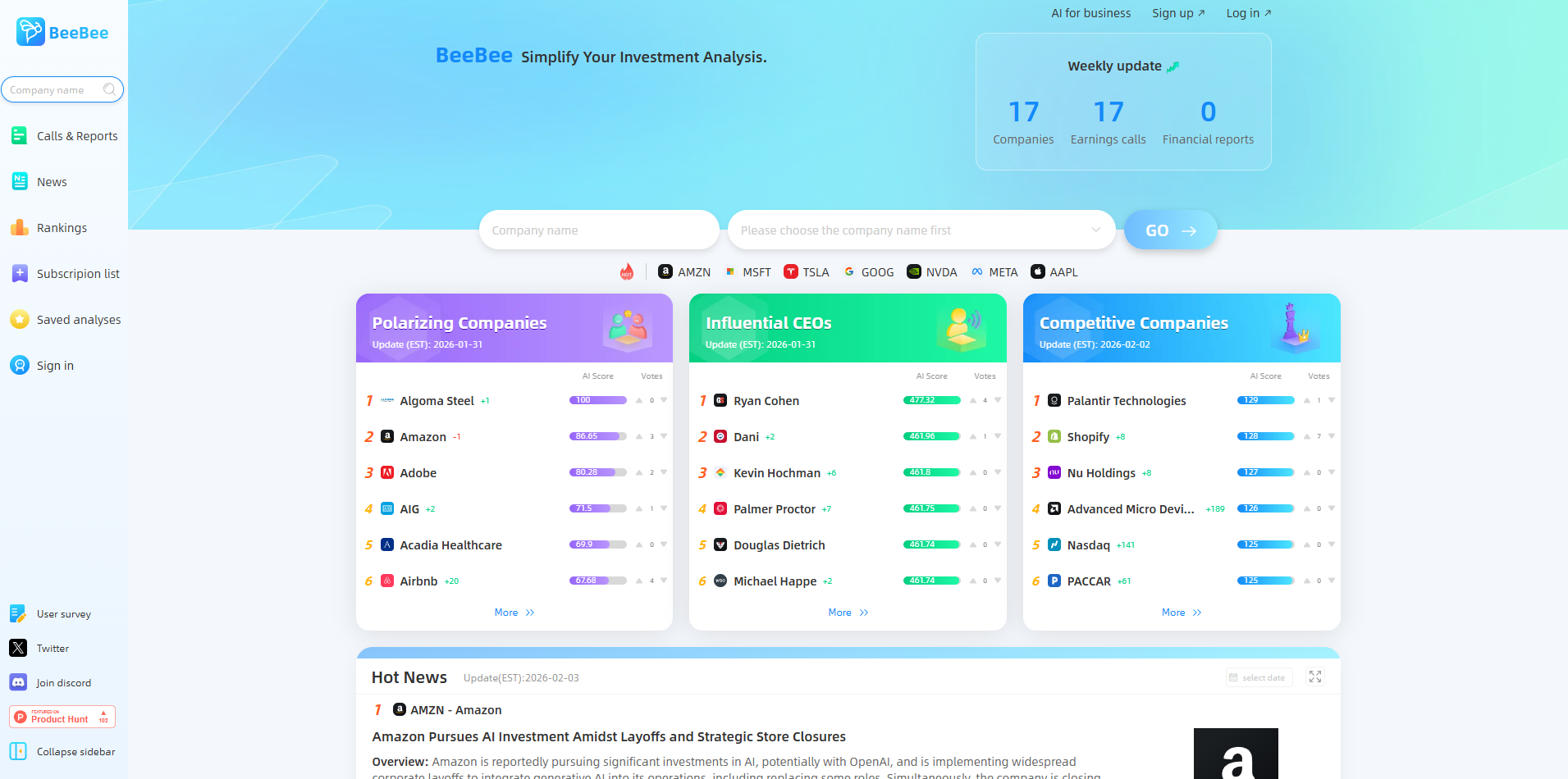
Task: Click Sign in in sidebar
Action: point(43,366)
